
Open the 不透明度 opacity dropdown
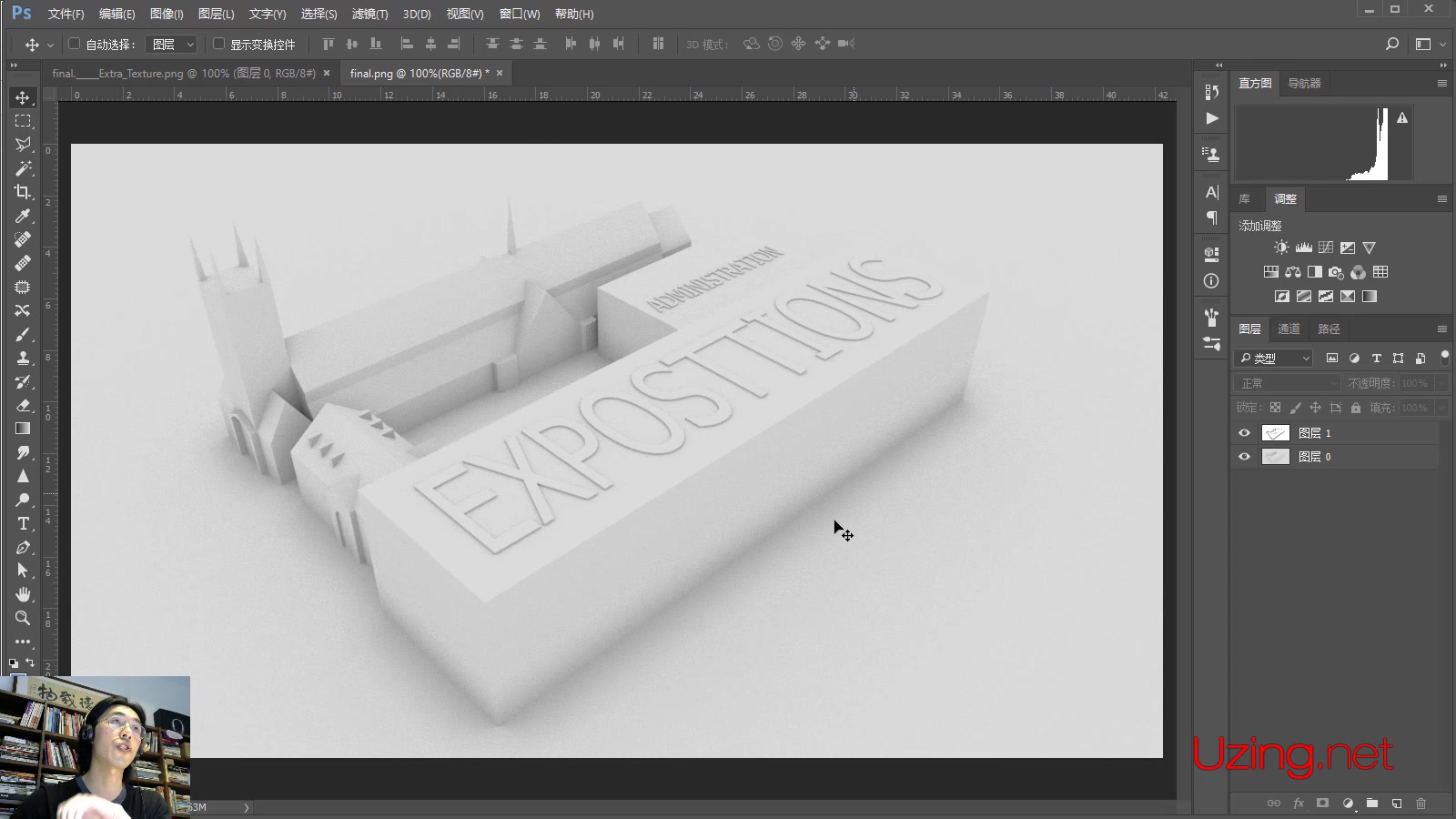click(1418, 383)
